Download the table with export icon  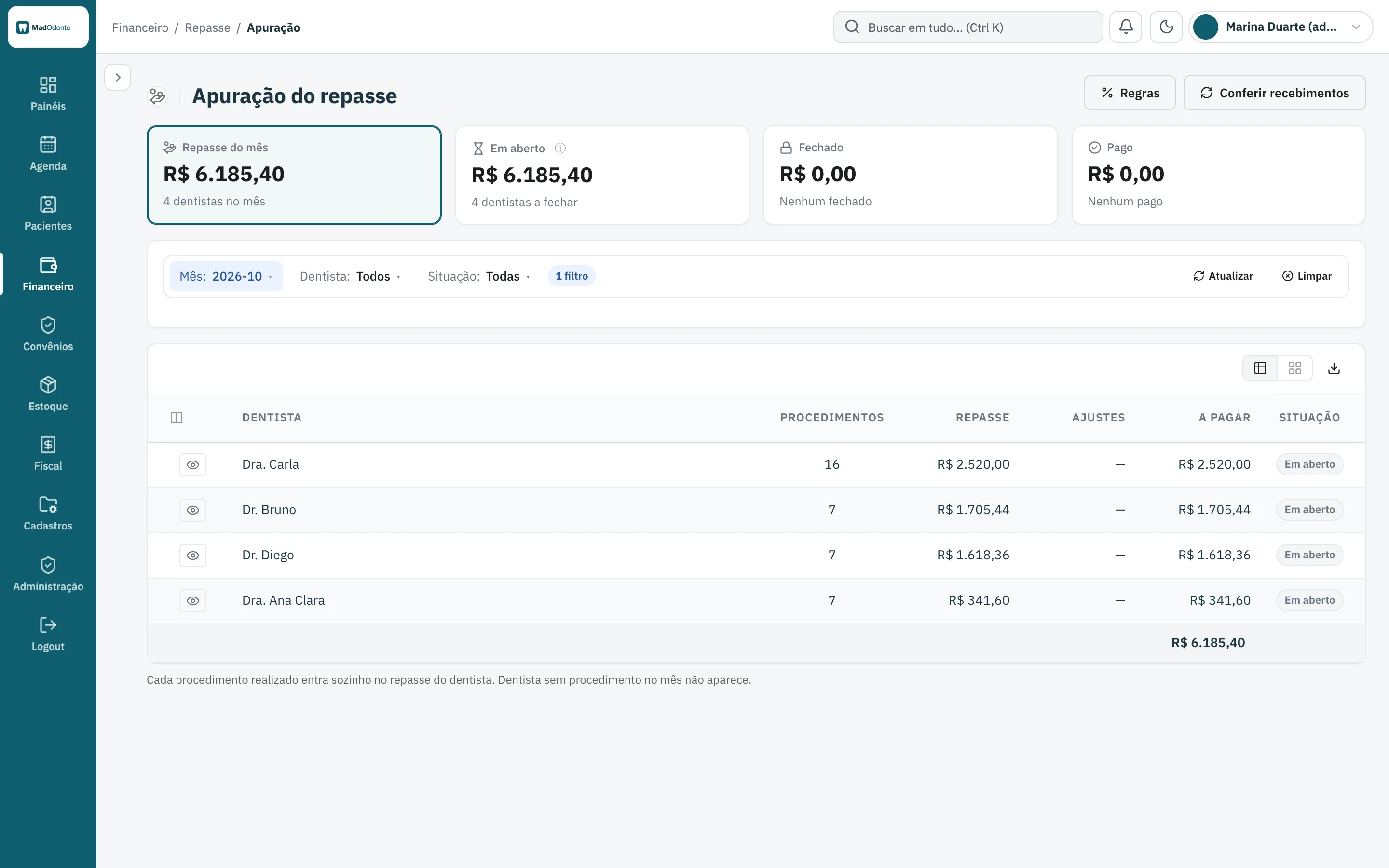click(x=1334, y=368)
